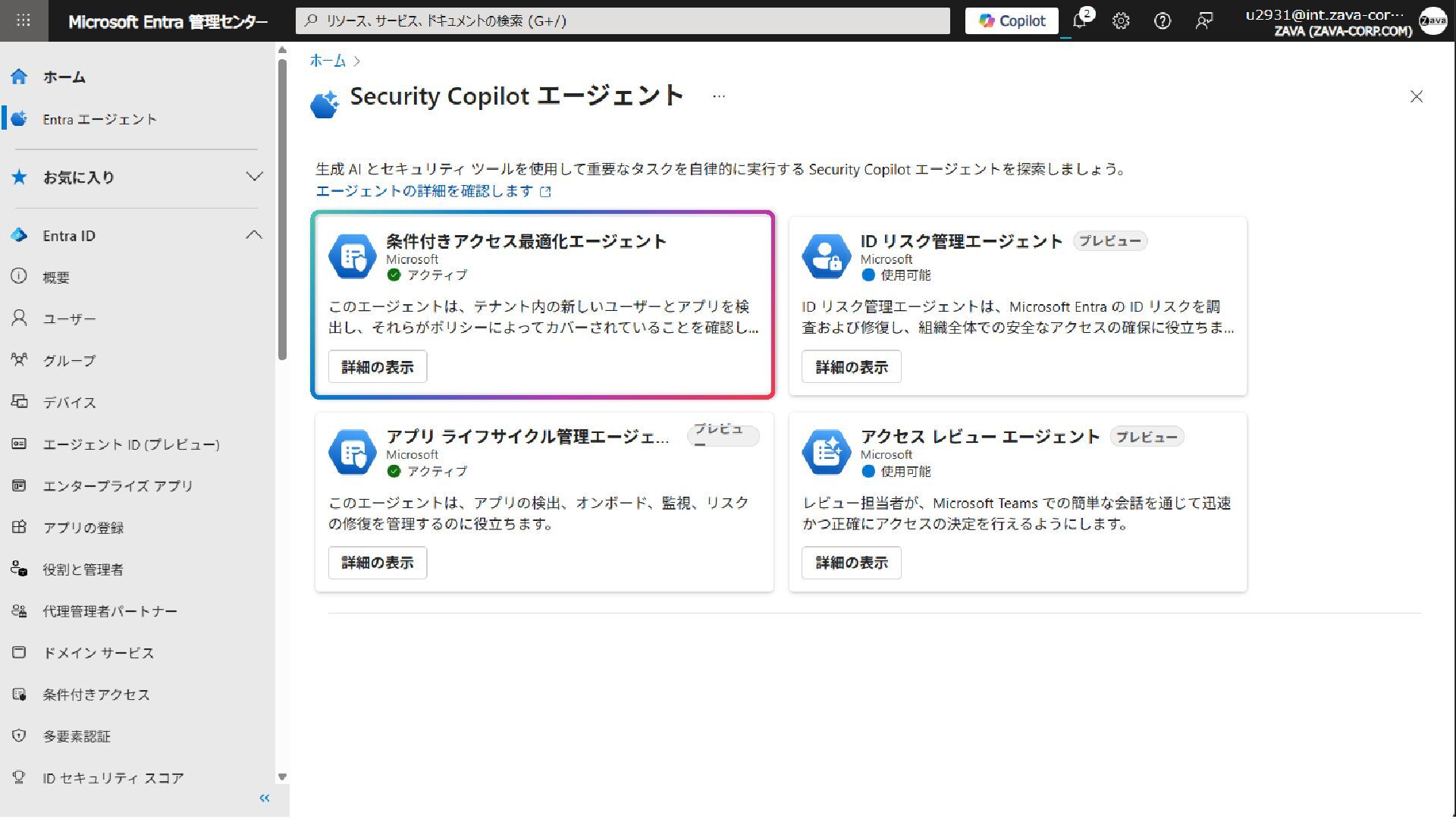
Task: Open the app launcher waffle icon
Action: tap(24, 20)
